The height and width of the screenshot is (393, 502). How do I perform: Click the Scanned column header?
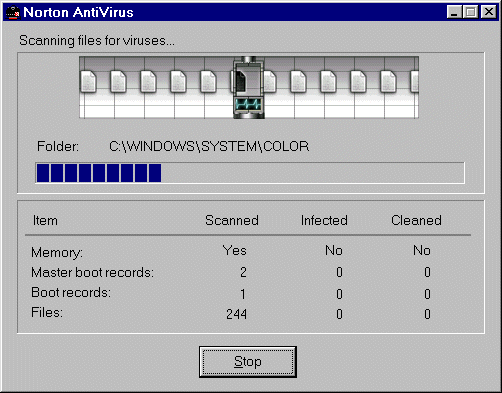coord(232,220)
